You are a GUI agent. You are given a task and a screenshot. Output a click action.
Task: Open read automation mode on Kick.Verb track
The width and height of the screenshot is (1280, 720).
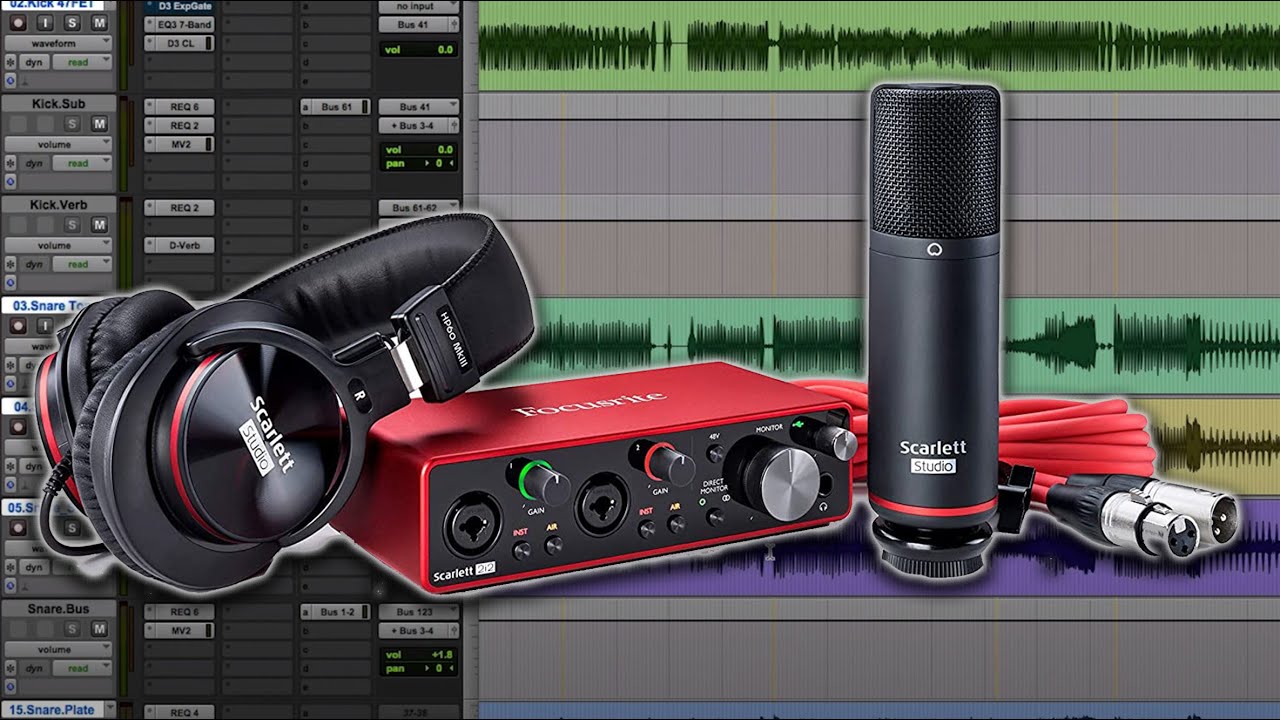point(82,264)
